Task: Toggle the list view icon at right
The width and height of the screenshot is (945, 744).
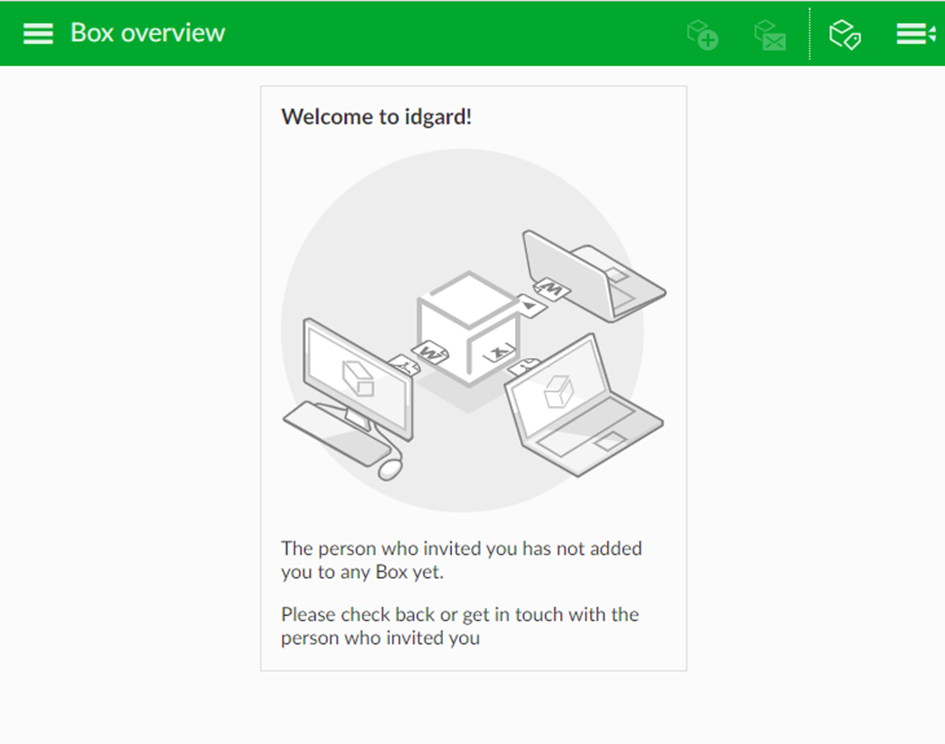Action: [x=915, y=34]
